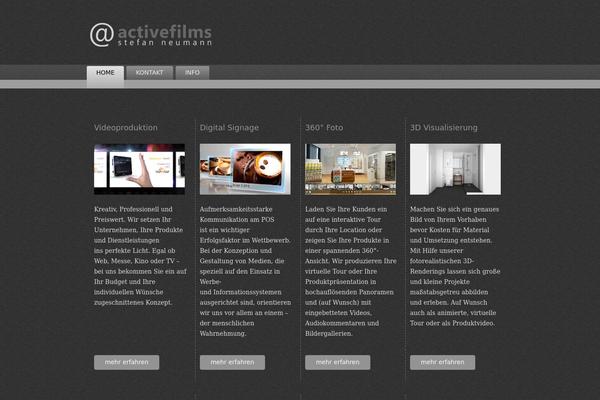Select the Videoproduktion heading
600x400 pixels.
click(x=126, y=128)
